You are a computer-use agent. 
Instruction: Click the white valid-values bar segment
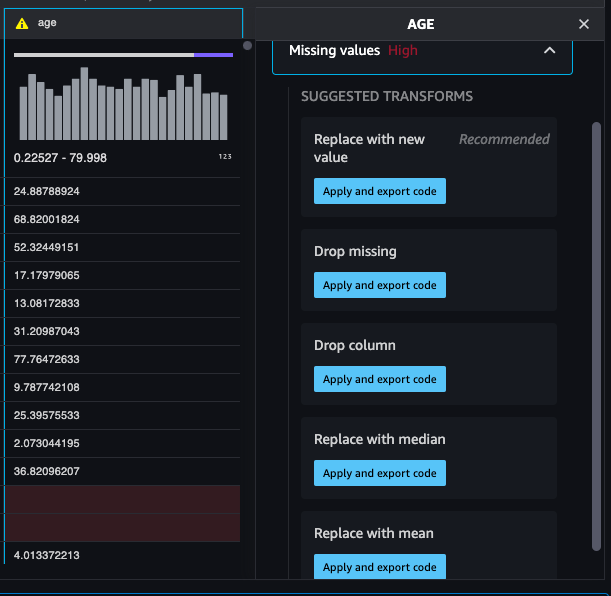tap(104, 55)
